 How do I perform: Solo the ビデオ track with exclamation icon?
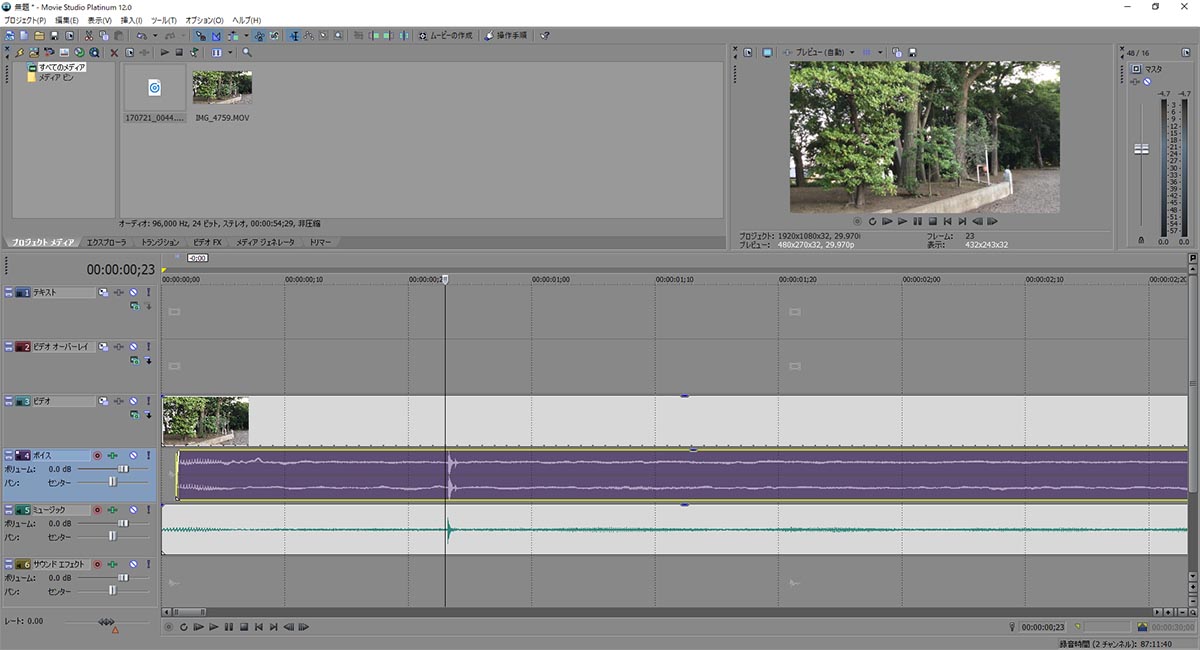click(148, 400)
